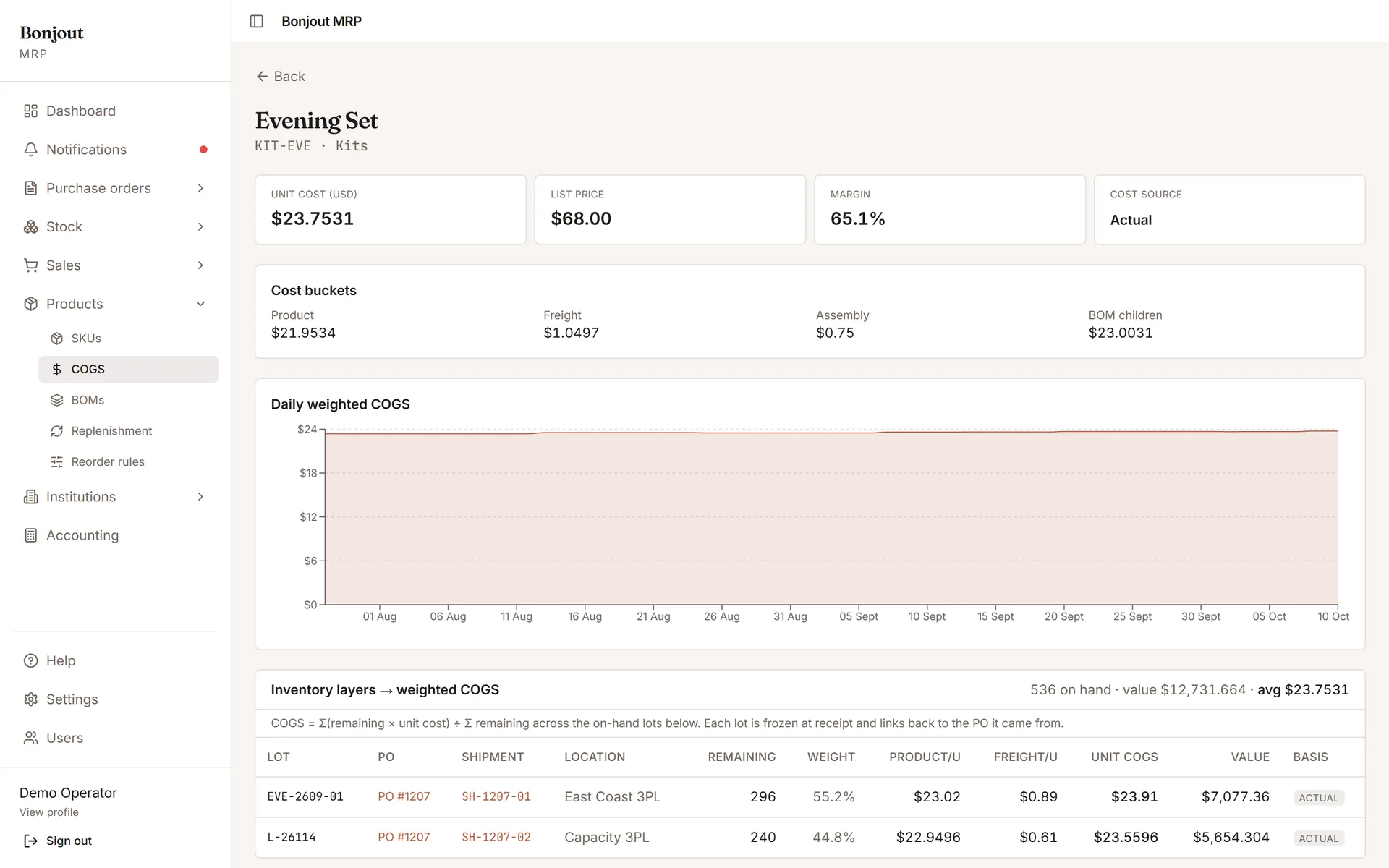
Task: Click the COGS dollar icon
Action: (x=57, y=369)
